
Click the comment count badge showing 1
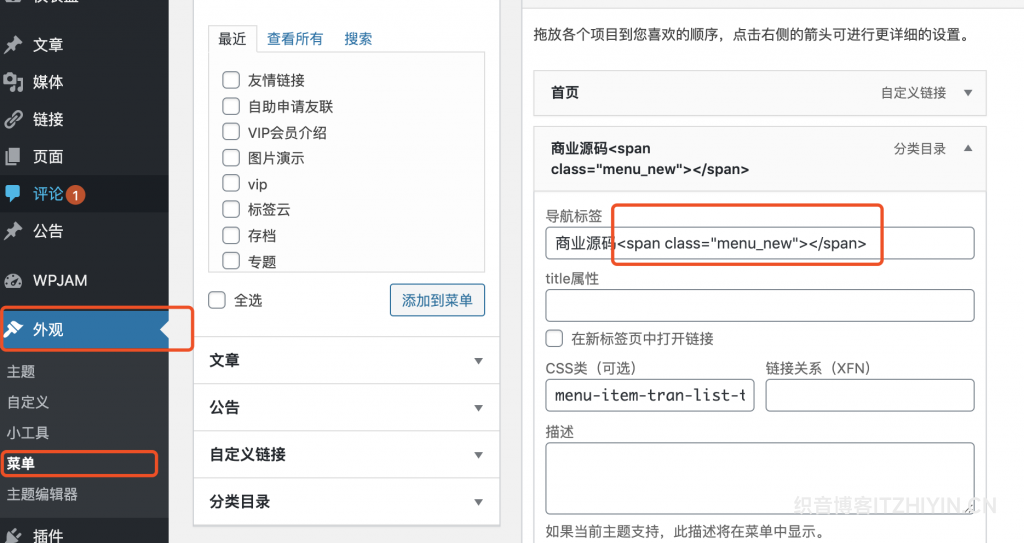pyautogui.click(x=75, y=195)
